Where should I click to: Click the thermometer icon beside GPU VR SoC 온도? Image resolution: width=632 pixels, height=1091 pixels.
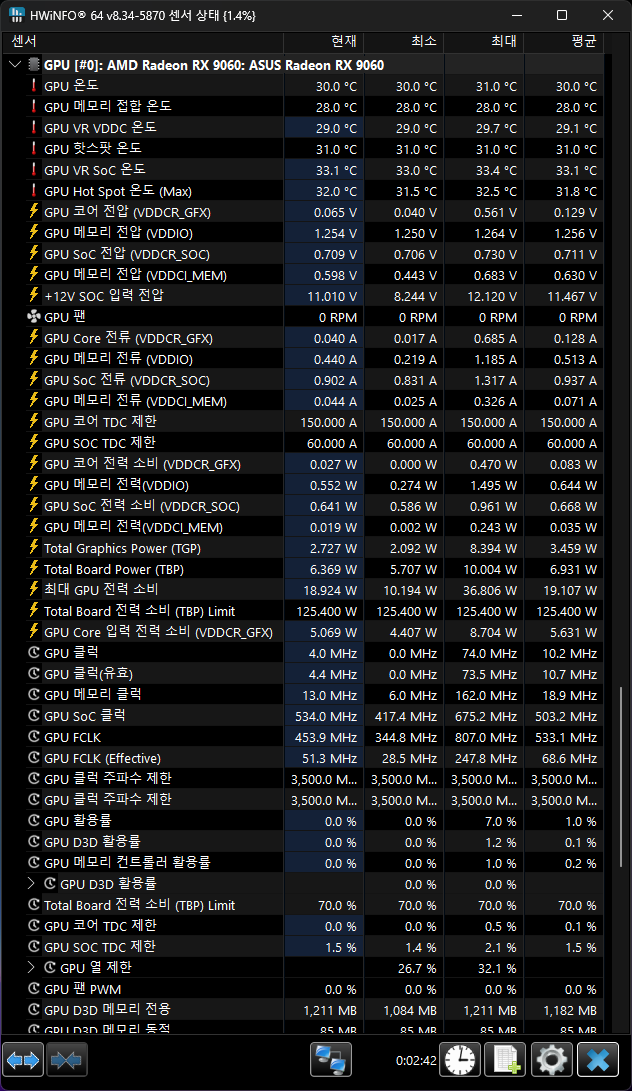33,169
